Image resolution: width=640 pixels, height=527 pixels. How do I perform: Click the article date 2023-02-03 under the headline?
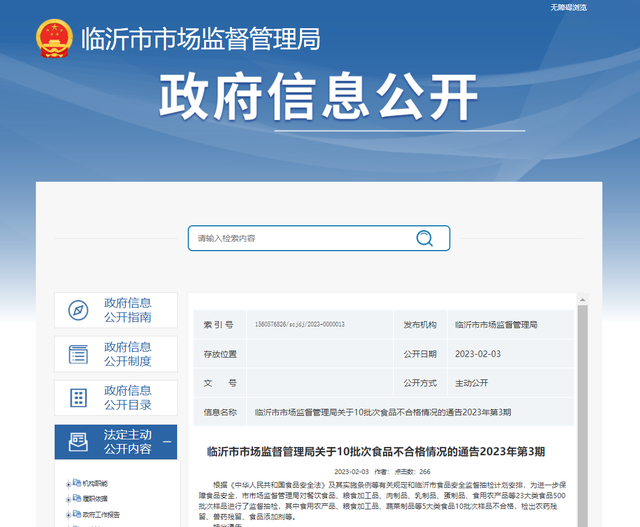pyautogui.click(x=351, y=471)
